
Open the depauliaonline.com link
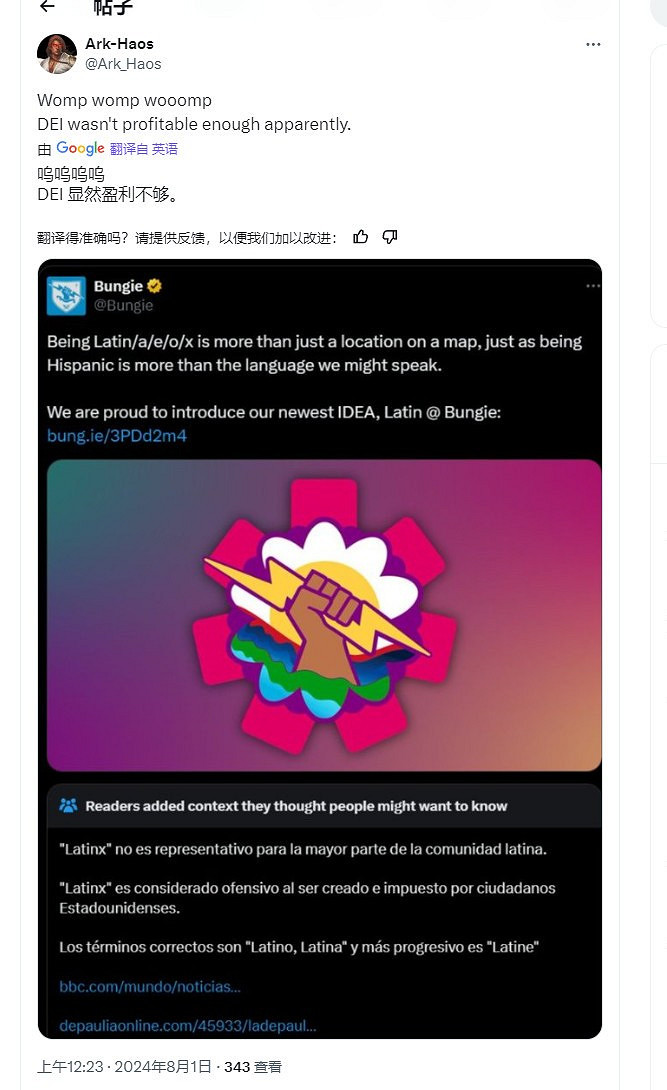[x=188, y=1025]
